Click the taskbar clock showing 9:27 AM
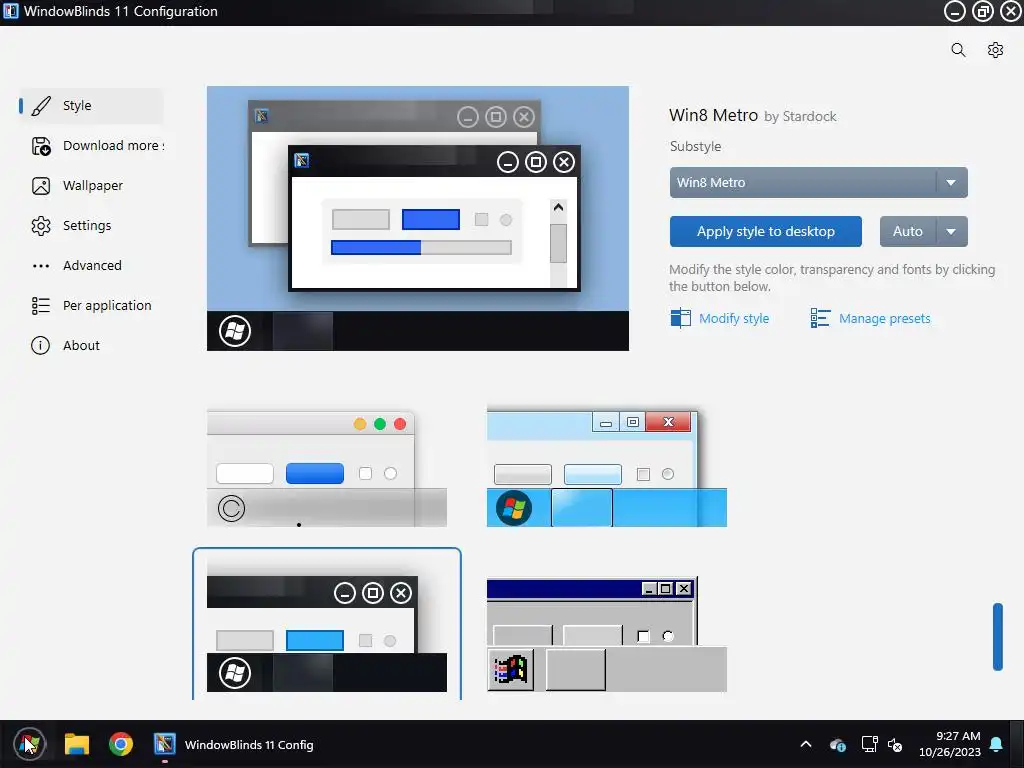Image resolution: width=1024 pixels, height=768 pixels. (x=950, y=744)
